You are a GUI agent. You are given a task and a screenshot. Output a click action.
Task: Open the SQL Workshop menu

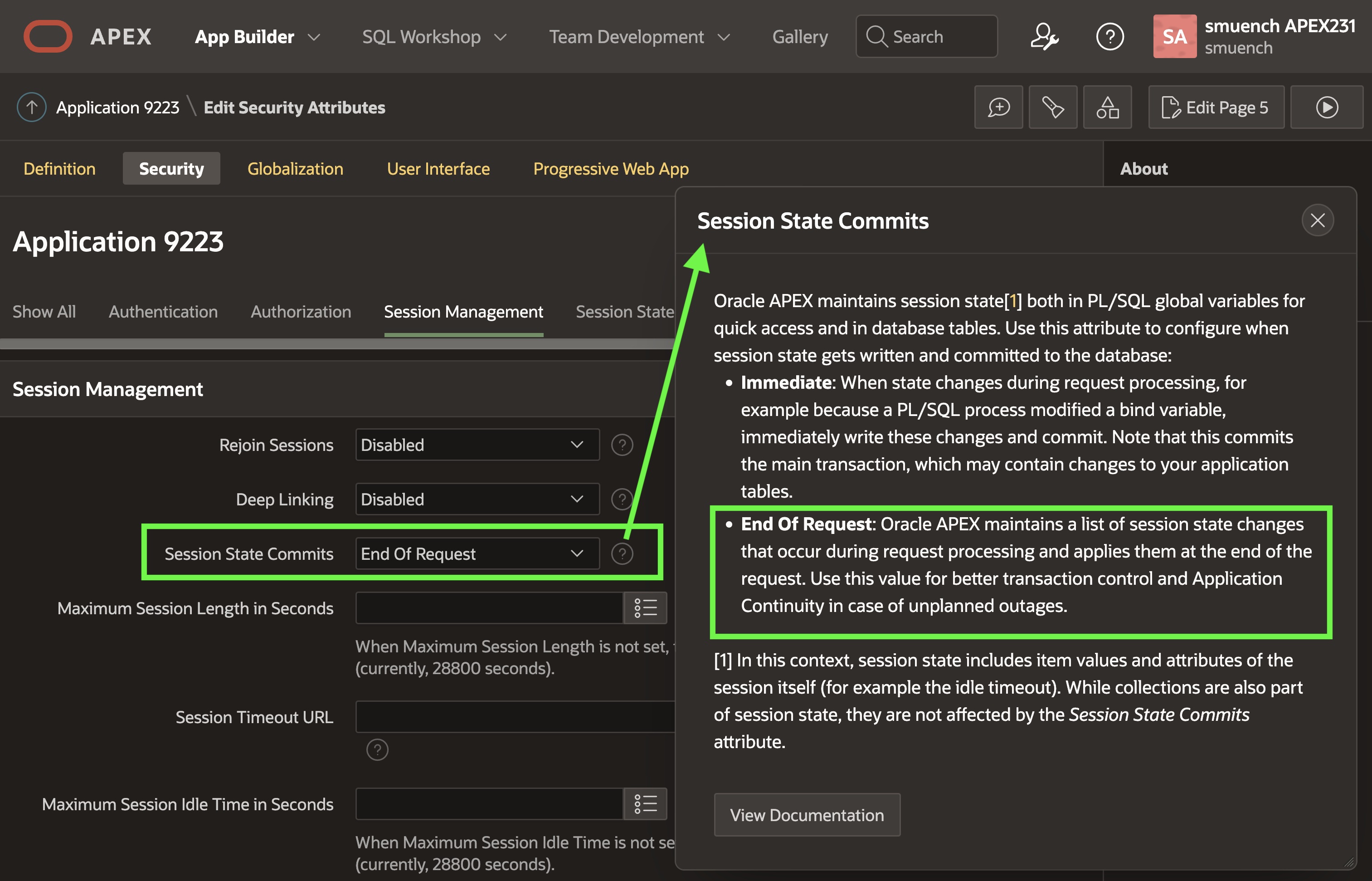coord(434,37)
